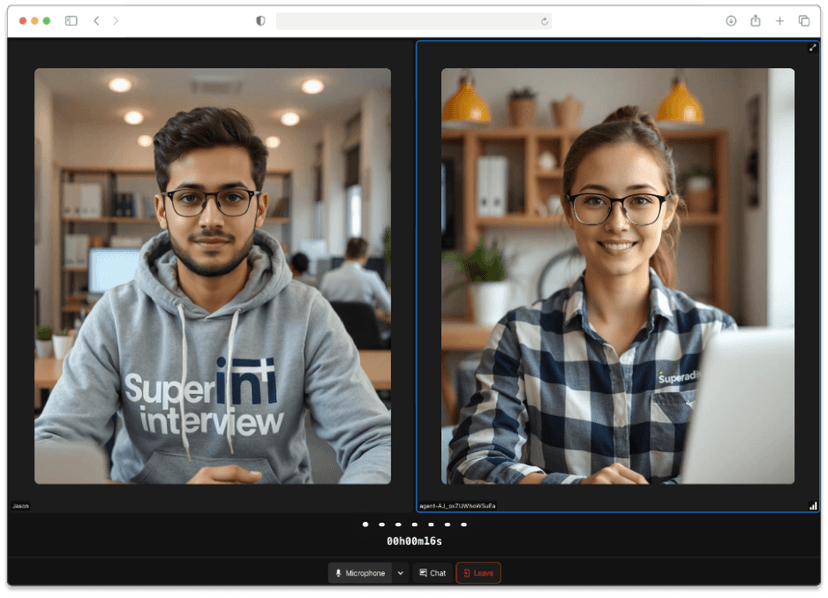
Task: Open a new browser tab
Action: 780,21
